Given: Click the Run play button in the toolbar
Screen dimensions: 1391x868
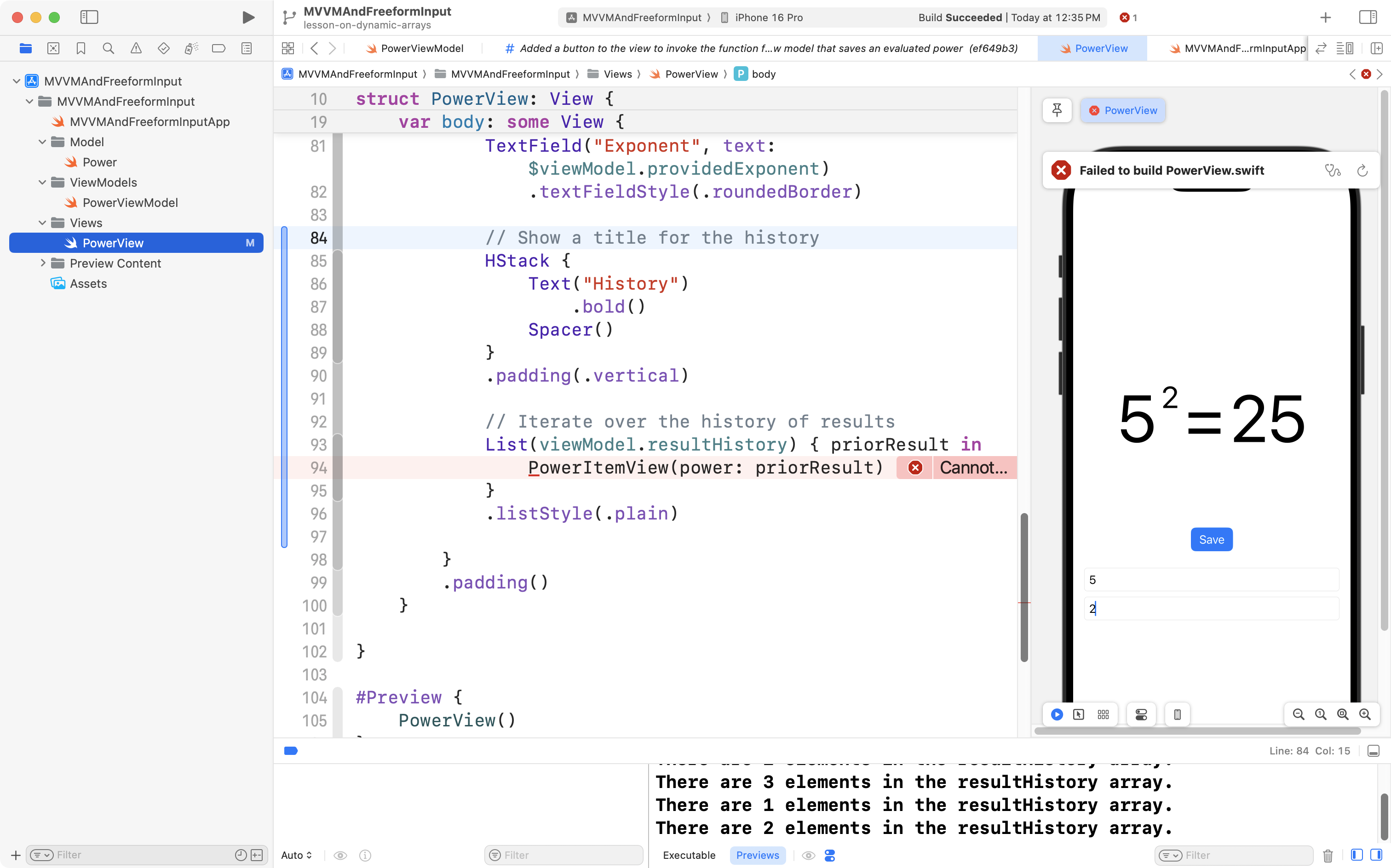Looking at the screenshot, I should point(248,17).
